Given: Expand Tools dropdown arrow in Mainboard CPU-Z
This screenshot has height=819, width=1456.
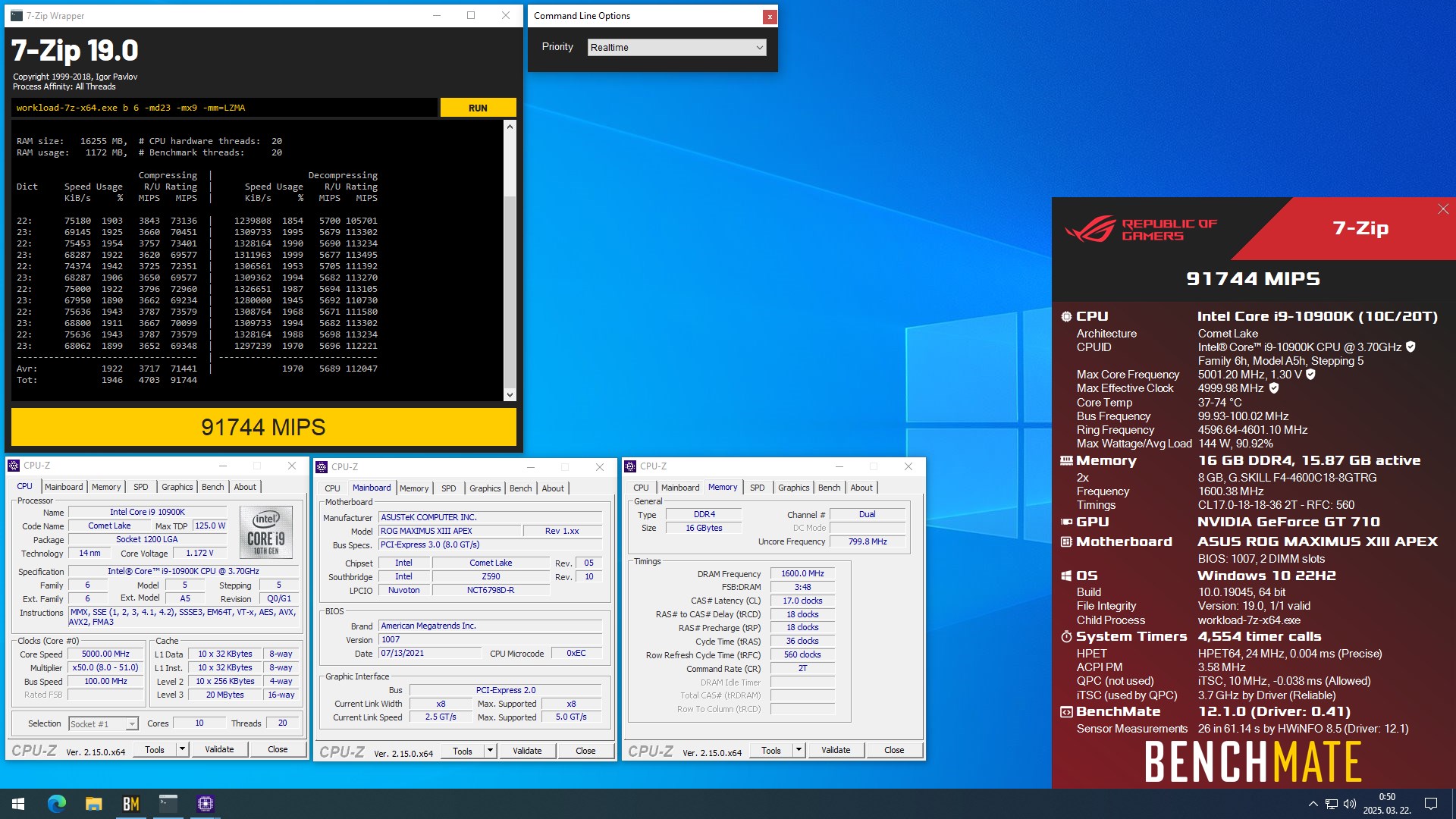Looking at the screenshot, I should tap(490, 751).
